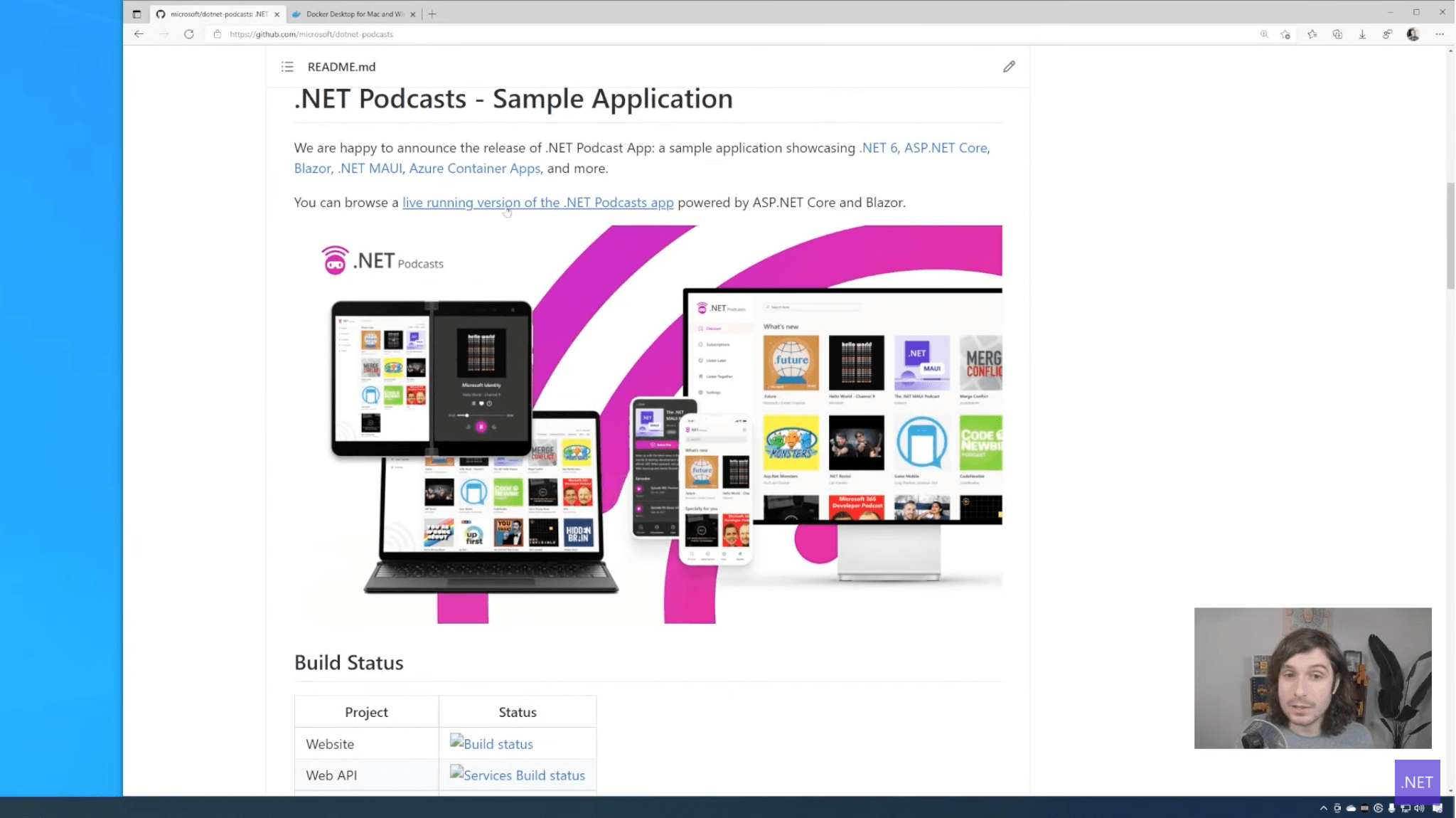Open the zoom magnifier in address bar

[1264, 34]
